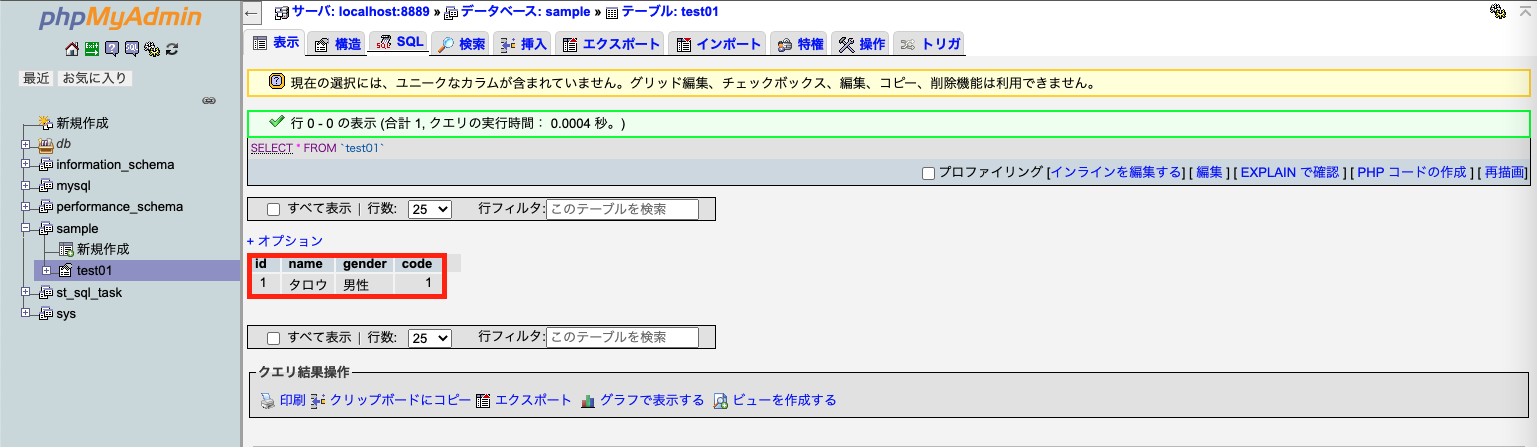The image size is (1537, 447).
Task: Expand the test01 table node
Action: click(46, 271)
